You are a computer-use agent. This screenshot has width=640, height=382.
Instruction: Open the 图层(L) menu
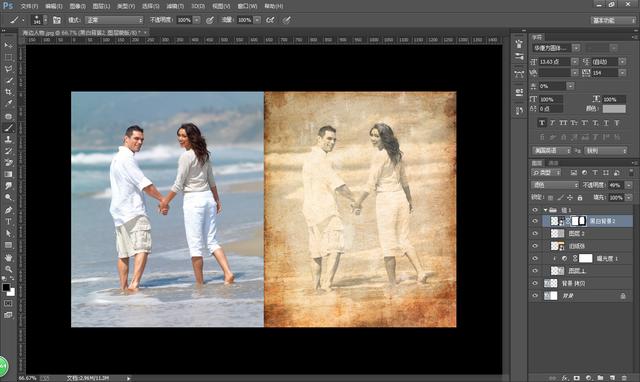[x=101, y=6]
